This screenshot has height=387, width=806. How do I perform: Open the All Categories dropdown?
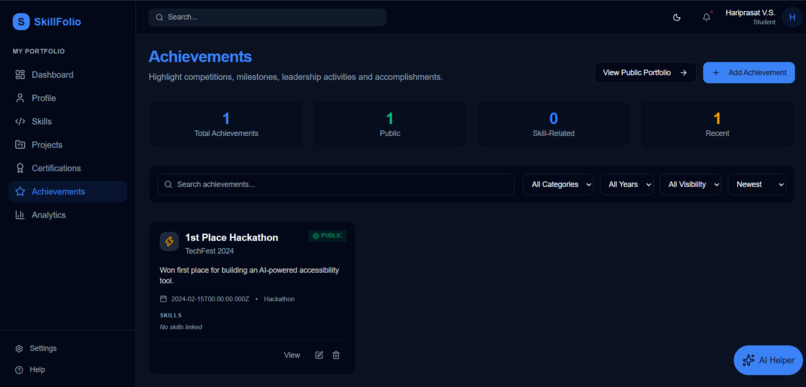[x=558, y=184]
